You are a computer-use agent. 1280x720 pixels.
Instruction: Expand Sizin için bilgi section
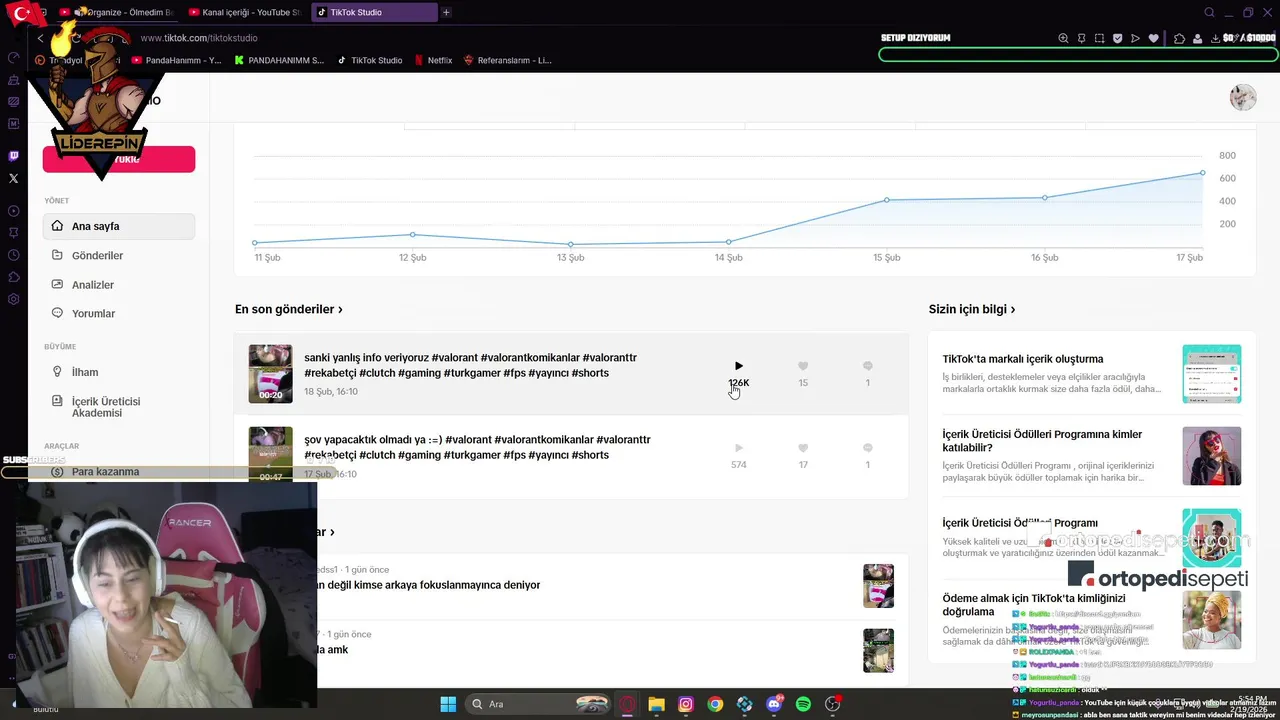click(x=972, y=310)
